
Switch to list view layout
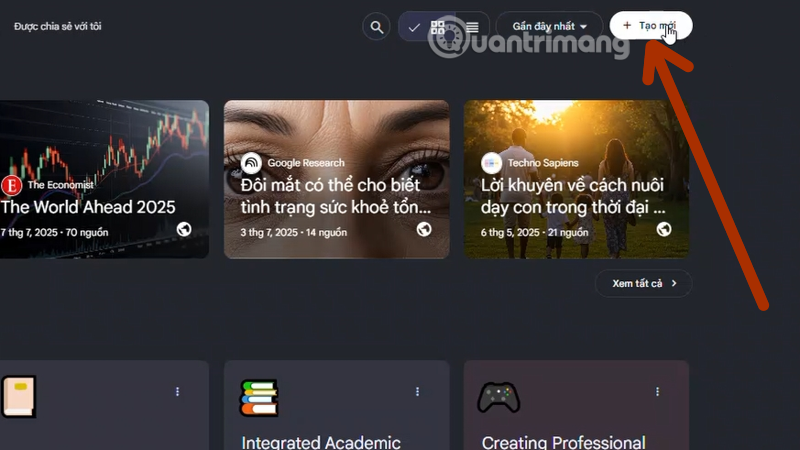point(472,27)
